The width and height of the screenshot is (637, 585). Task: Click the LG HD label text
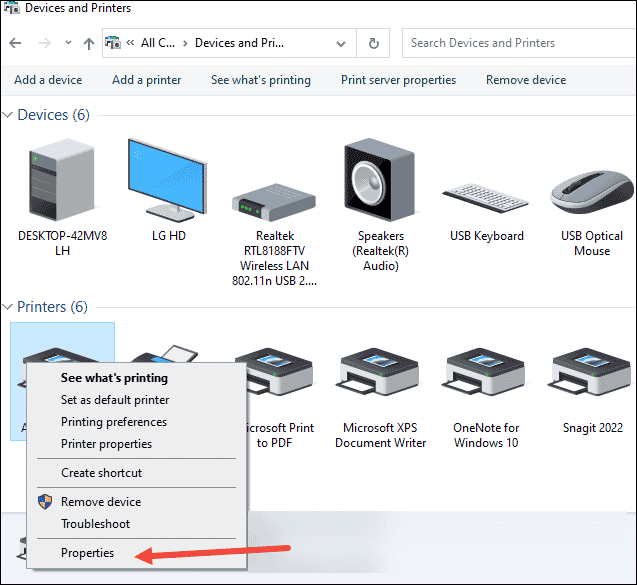(x=169, y=236)
